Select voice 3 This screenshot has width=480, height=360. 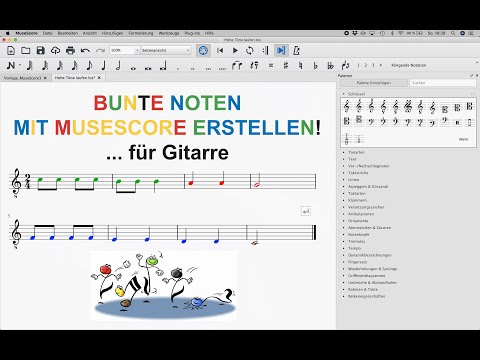click(373, 65)
